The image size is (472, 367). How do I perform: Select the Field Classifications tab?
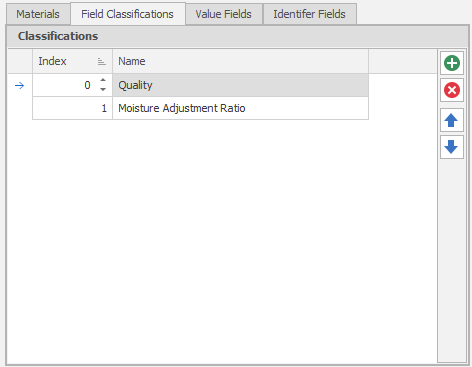[127, 14]
